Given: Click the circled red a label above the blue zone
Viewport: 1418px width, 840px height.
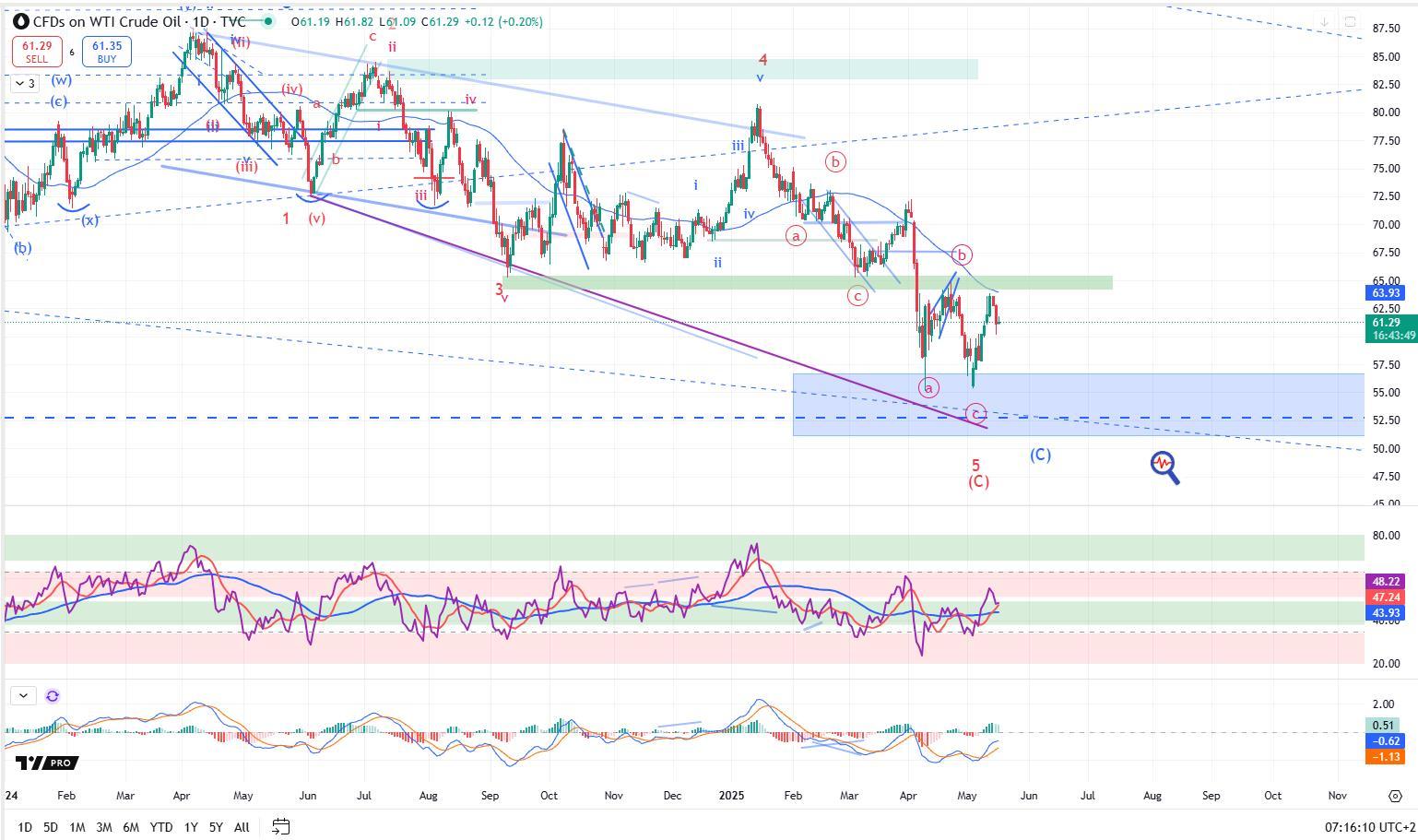Looking at the screenshot, I should click(929, 387).
